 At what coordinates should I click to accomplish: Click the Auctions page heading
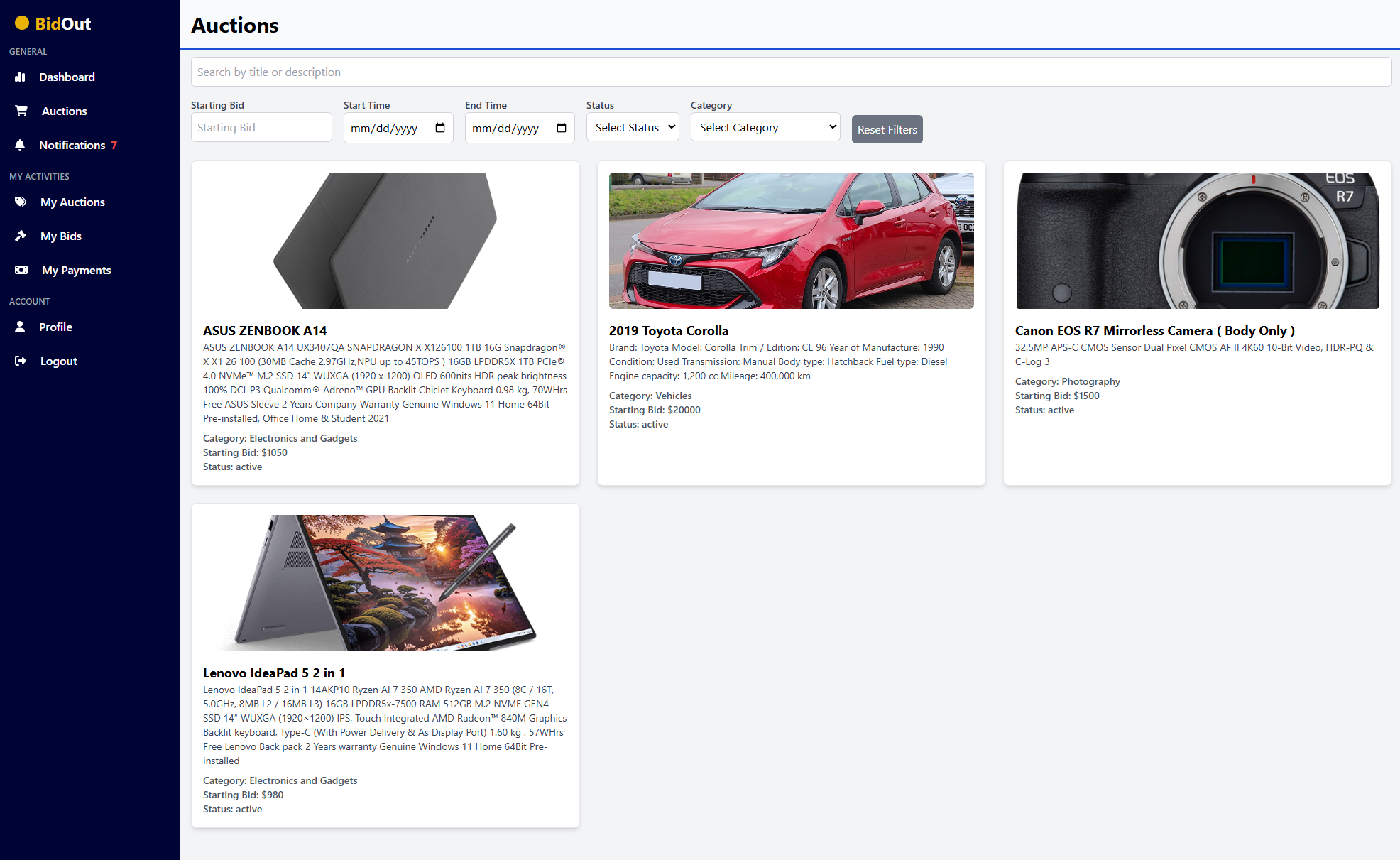[x=235, y=25]
